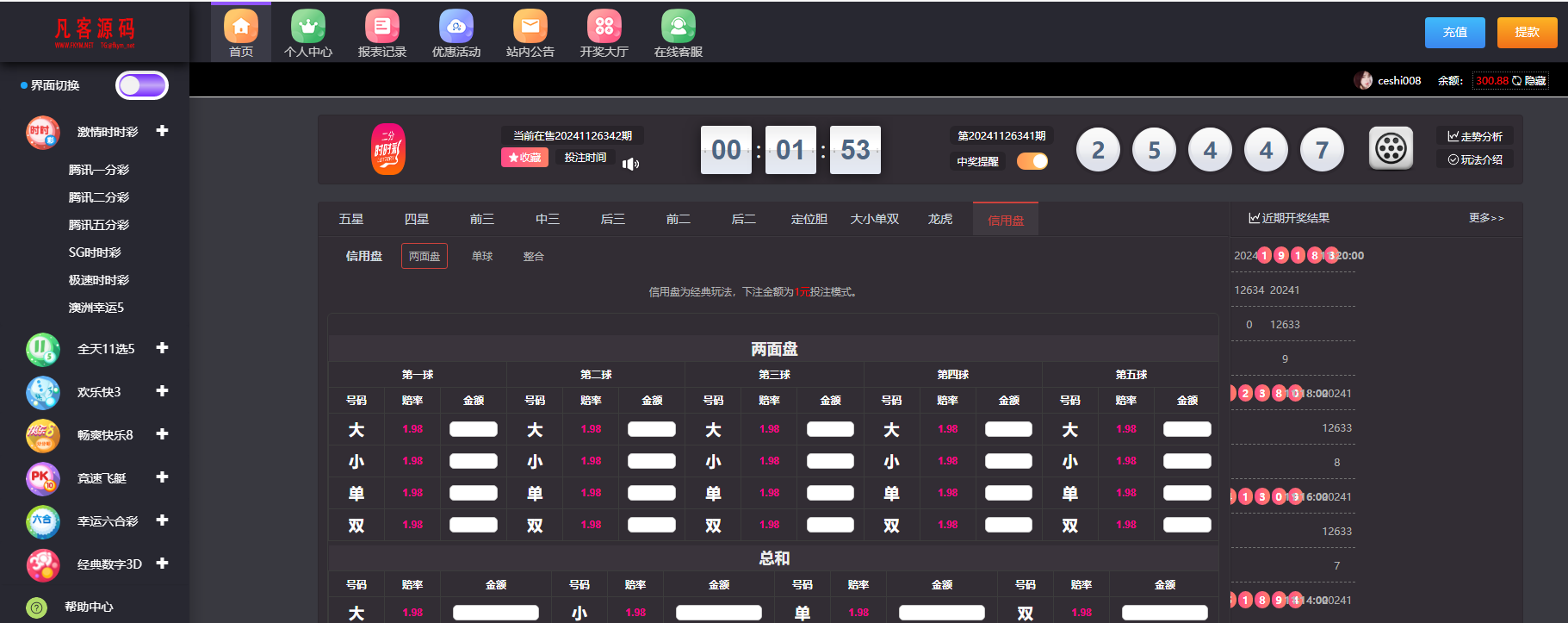Click 第一球 大 amount input field
The image size is (1568, 623).
[474, 429]
